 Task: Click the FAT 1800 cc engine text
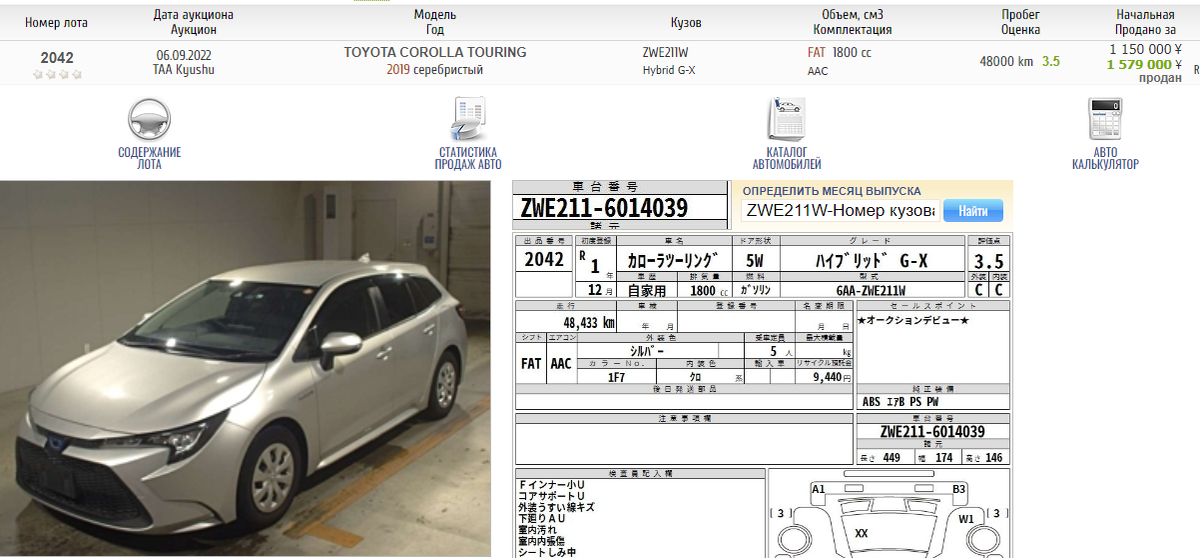[x=839, y=52]
